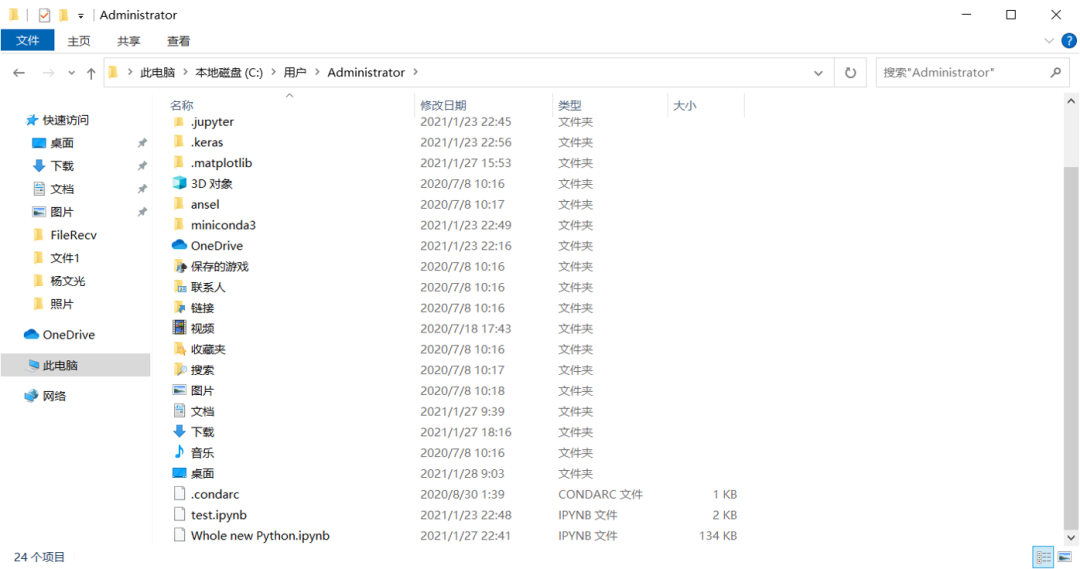Click the 保存的游戏 folder icon
1080x569 pixels.
[179, 266]
